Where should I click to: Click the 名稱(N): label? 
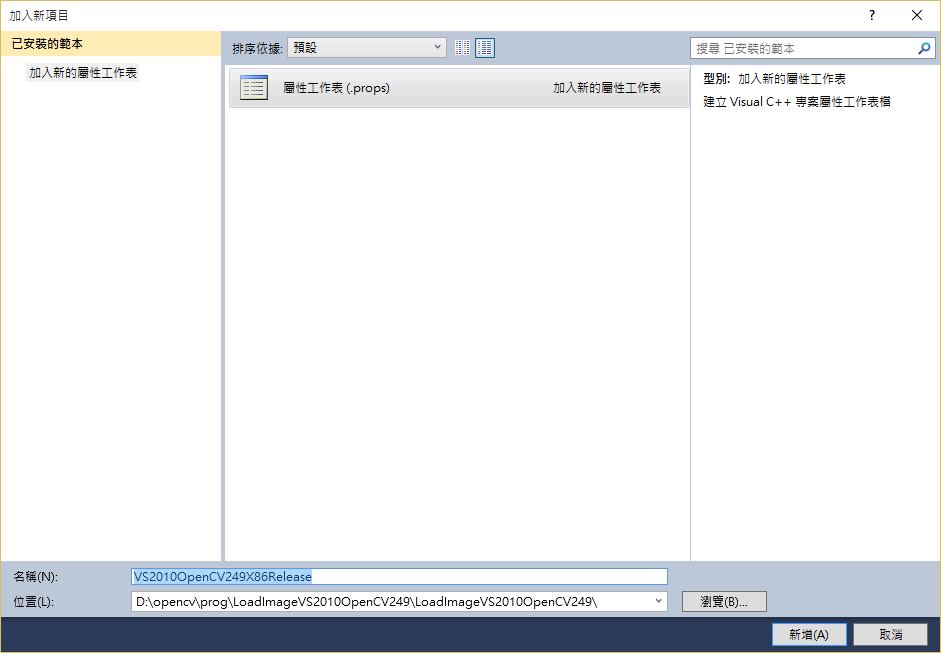[35, 577]
